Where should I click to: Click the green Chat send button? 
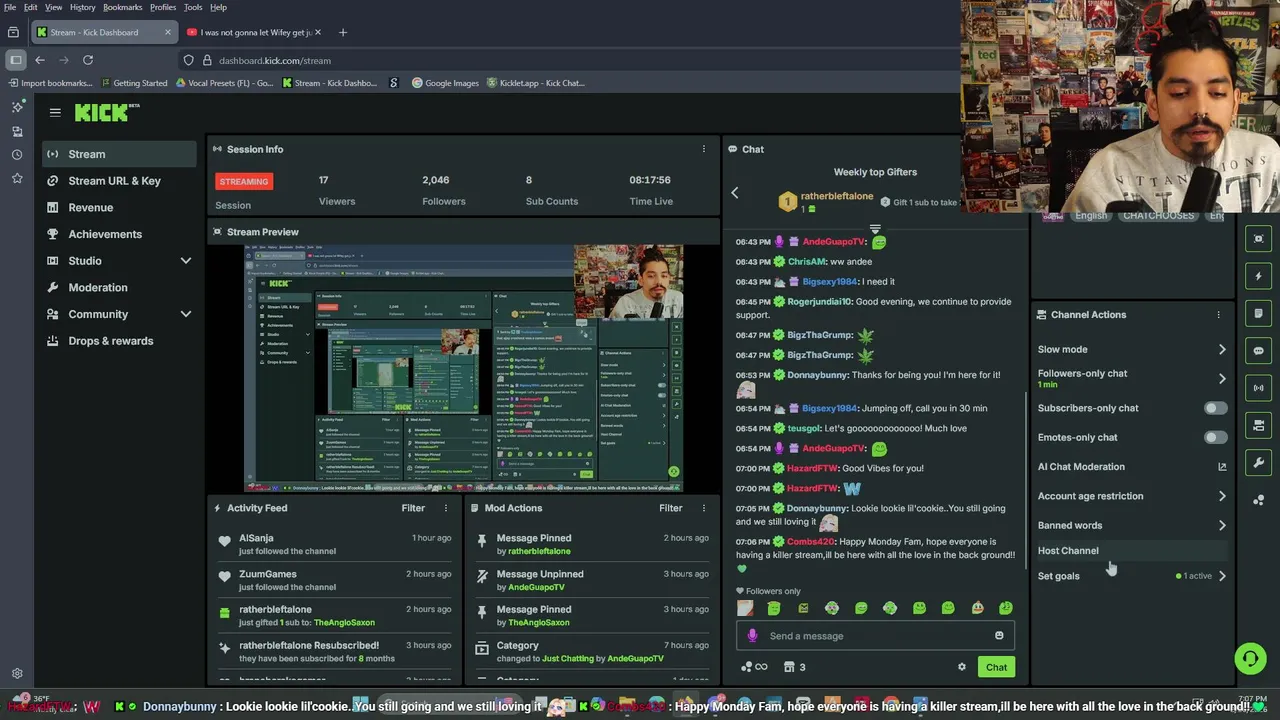pyautogui.click(x=996, y=667)
